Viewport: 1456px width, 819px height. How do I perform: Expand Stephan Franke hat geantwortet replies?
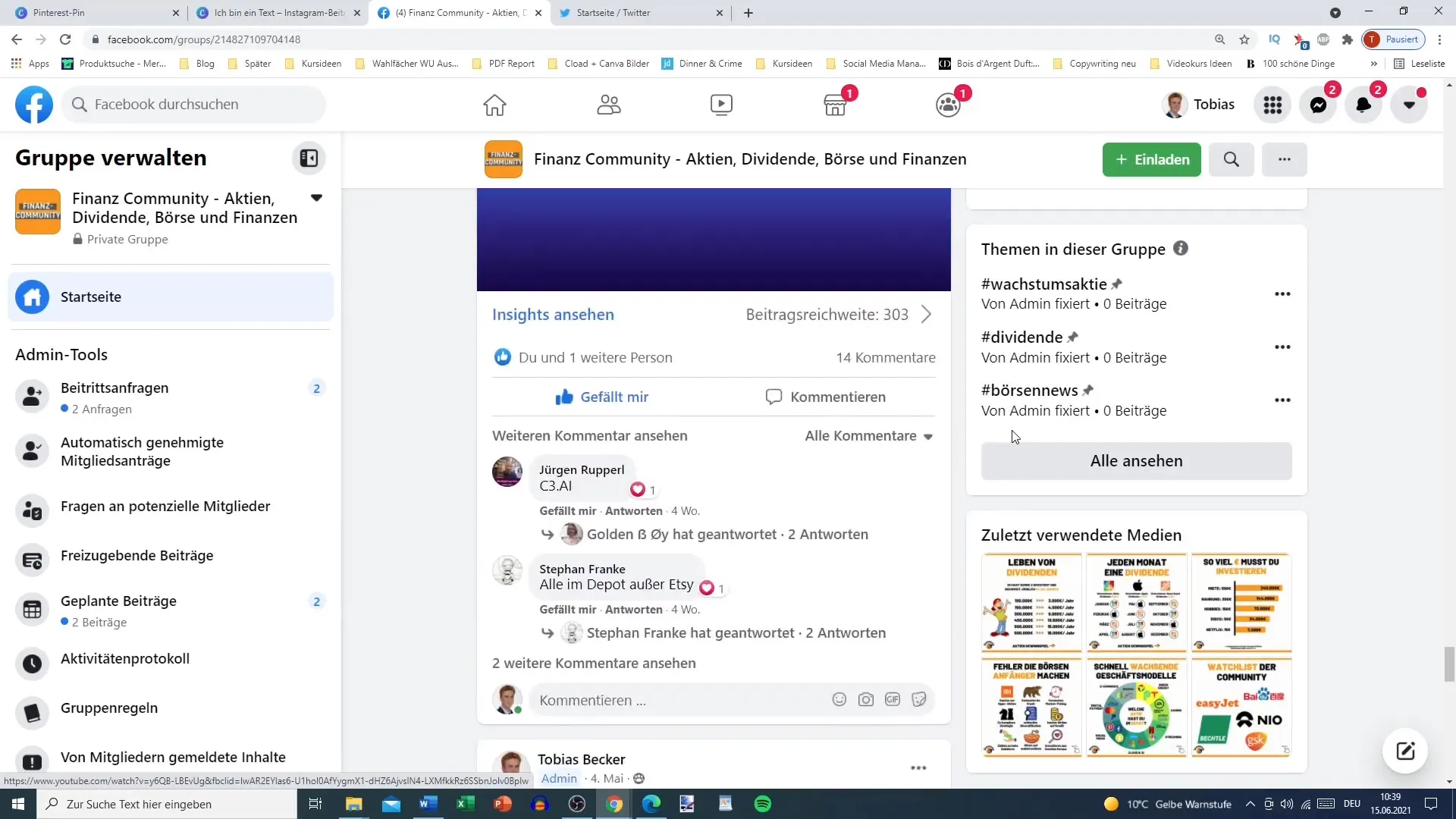coord(736,633)
